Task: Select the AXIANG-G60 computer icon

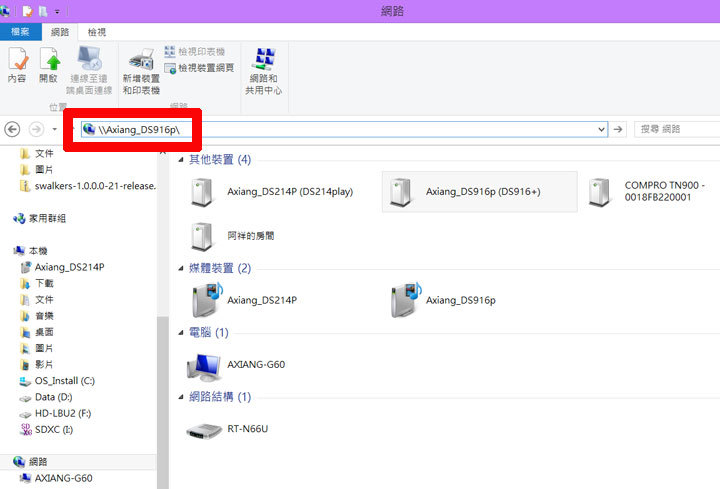Action: 204,367
